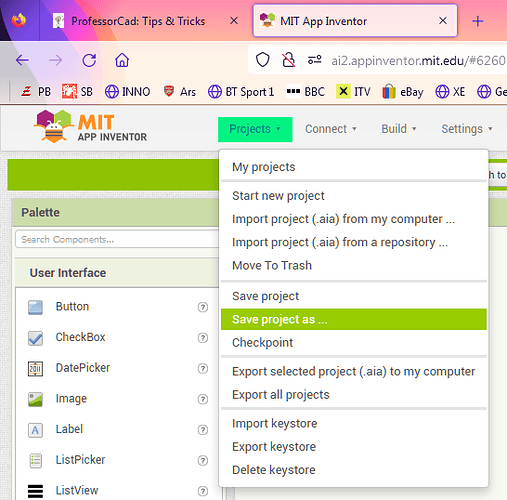Open the Ars bookmark
Viewport: 507px width, 500px height.
click(x=179, y=91)
